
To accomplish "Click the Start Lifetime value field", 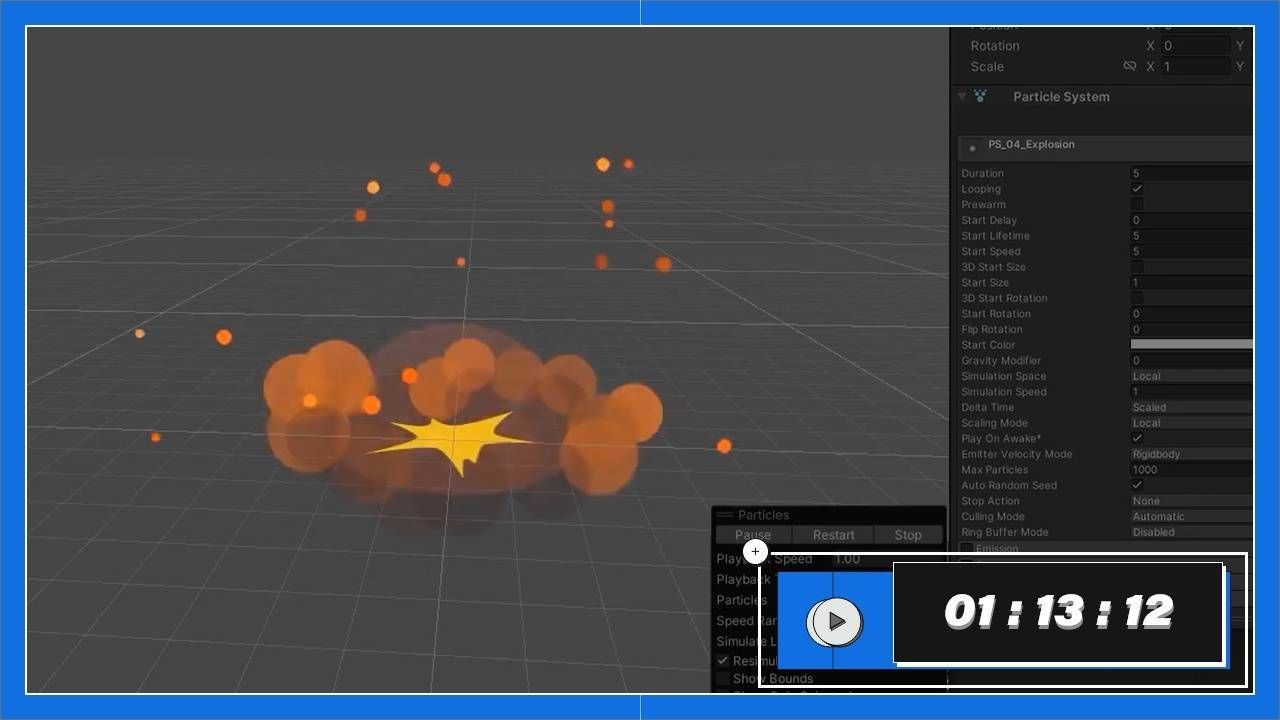I will click(x=1191, y=236).
